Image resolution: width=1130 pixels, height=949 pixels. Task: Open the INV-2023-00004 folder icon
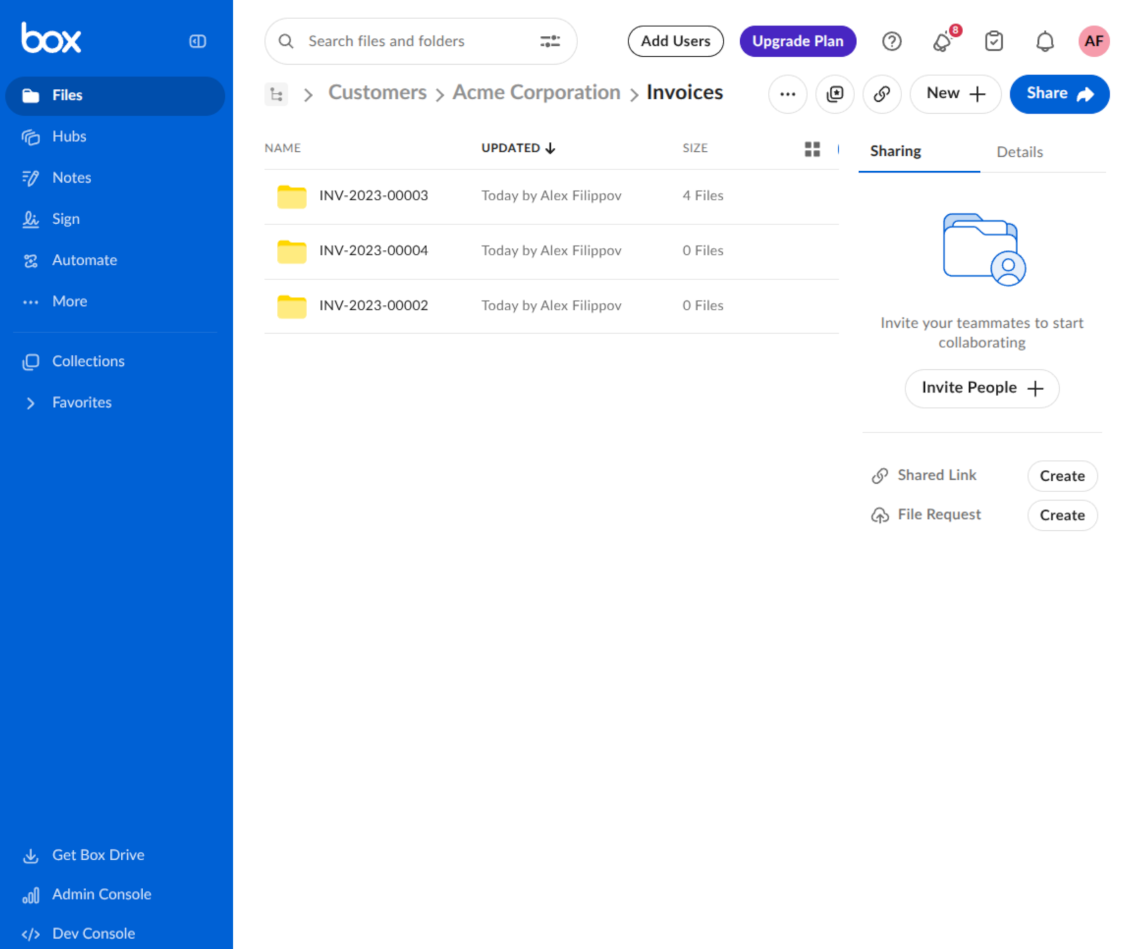coord(292,251)
